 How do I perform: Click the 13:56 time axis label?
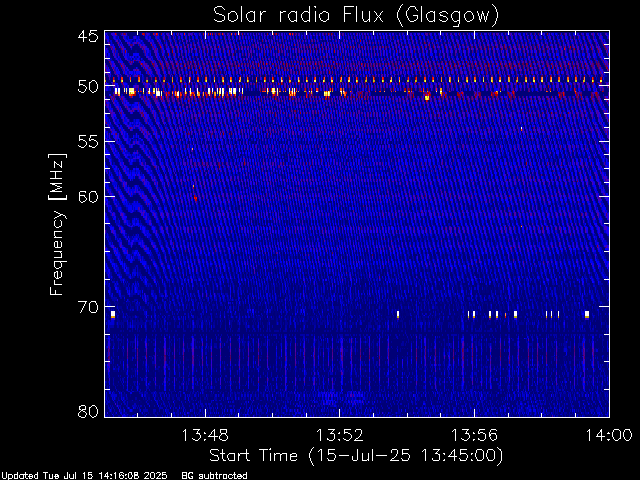[x=474, y=435]
